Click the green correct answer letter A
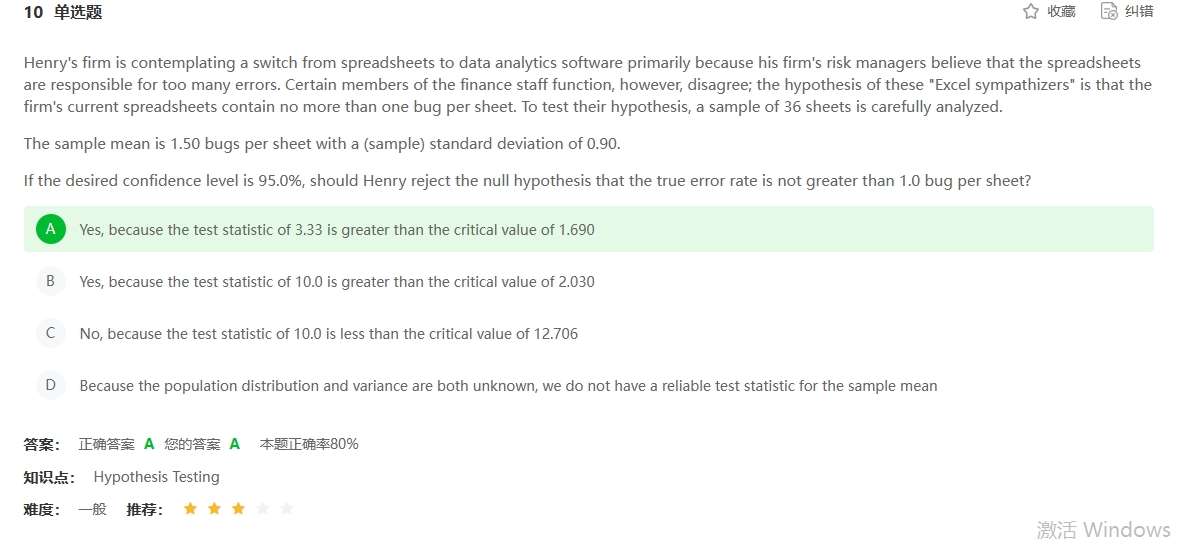The image size is (1188, 545). 149,444
